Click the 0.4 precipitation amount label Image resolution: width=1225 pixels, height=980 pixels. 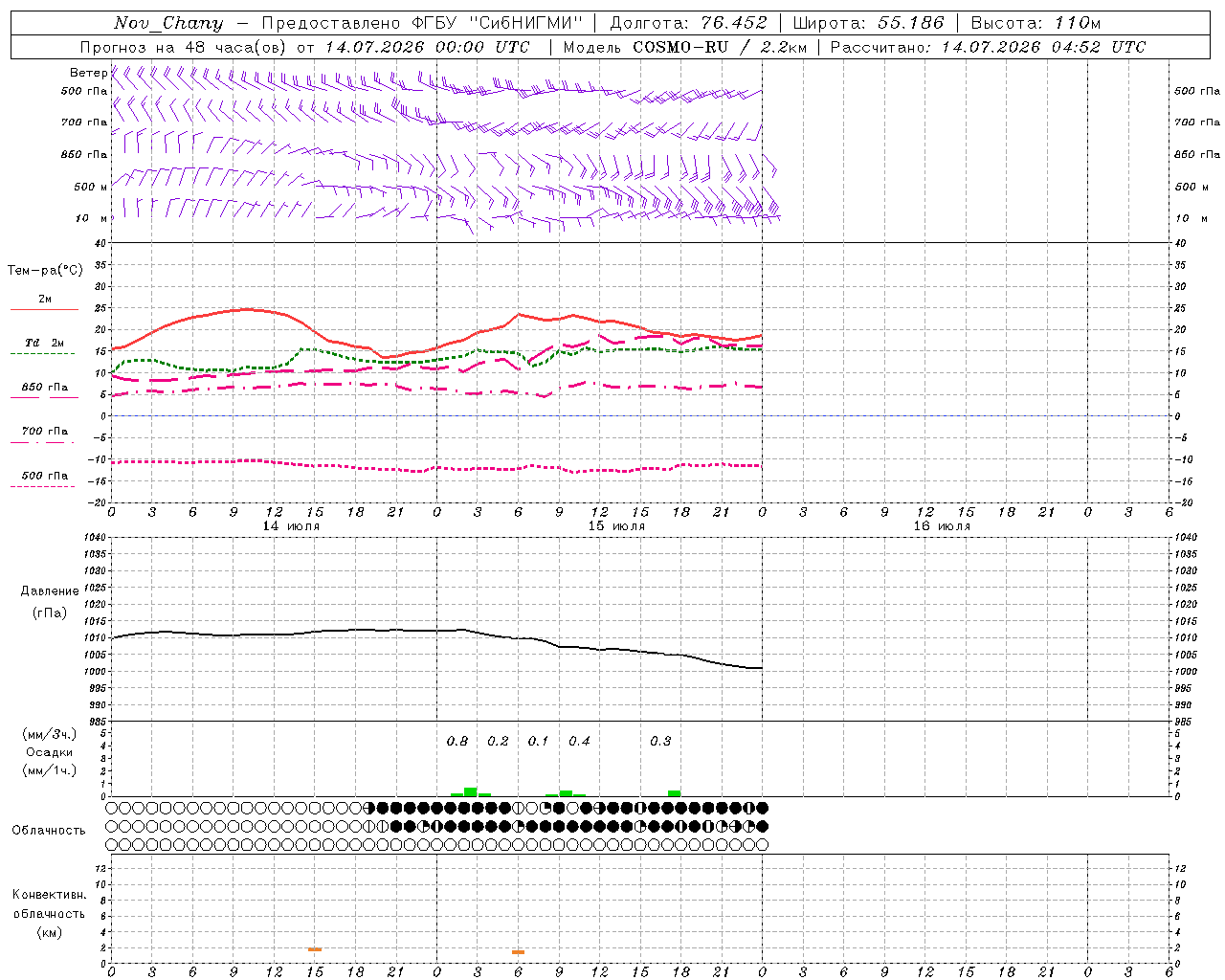579,741
